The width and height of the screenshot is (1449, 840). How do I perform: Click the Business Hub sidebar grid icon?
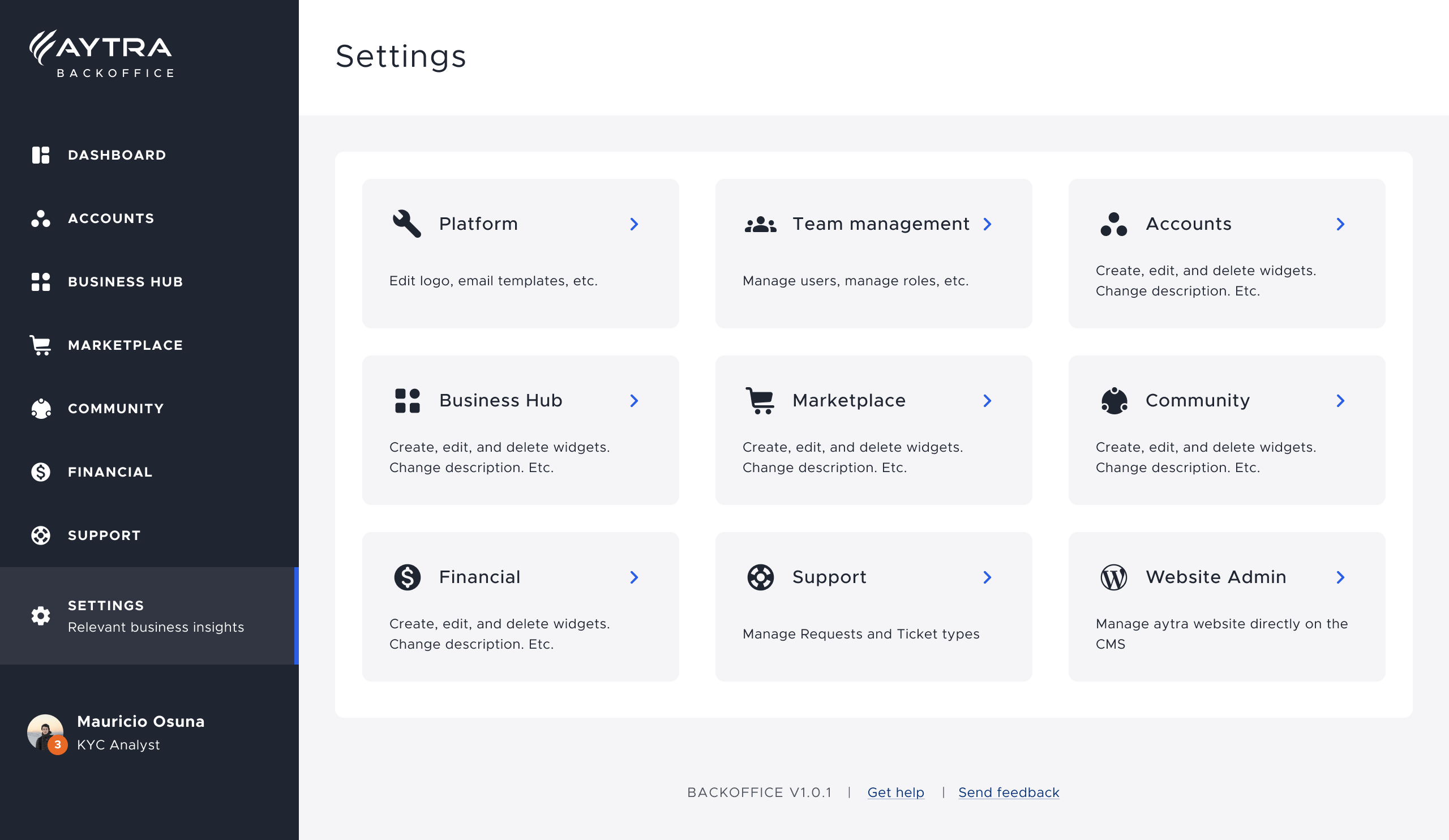pos(41,282)
